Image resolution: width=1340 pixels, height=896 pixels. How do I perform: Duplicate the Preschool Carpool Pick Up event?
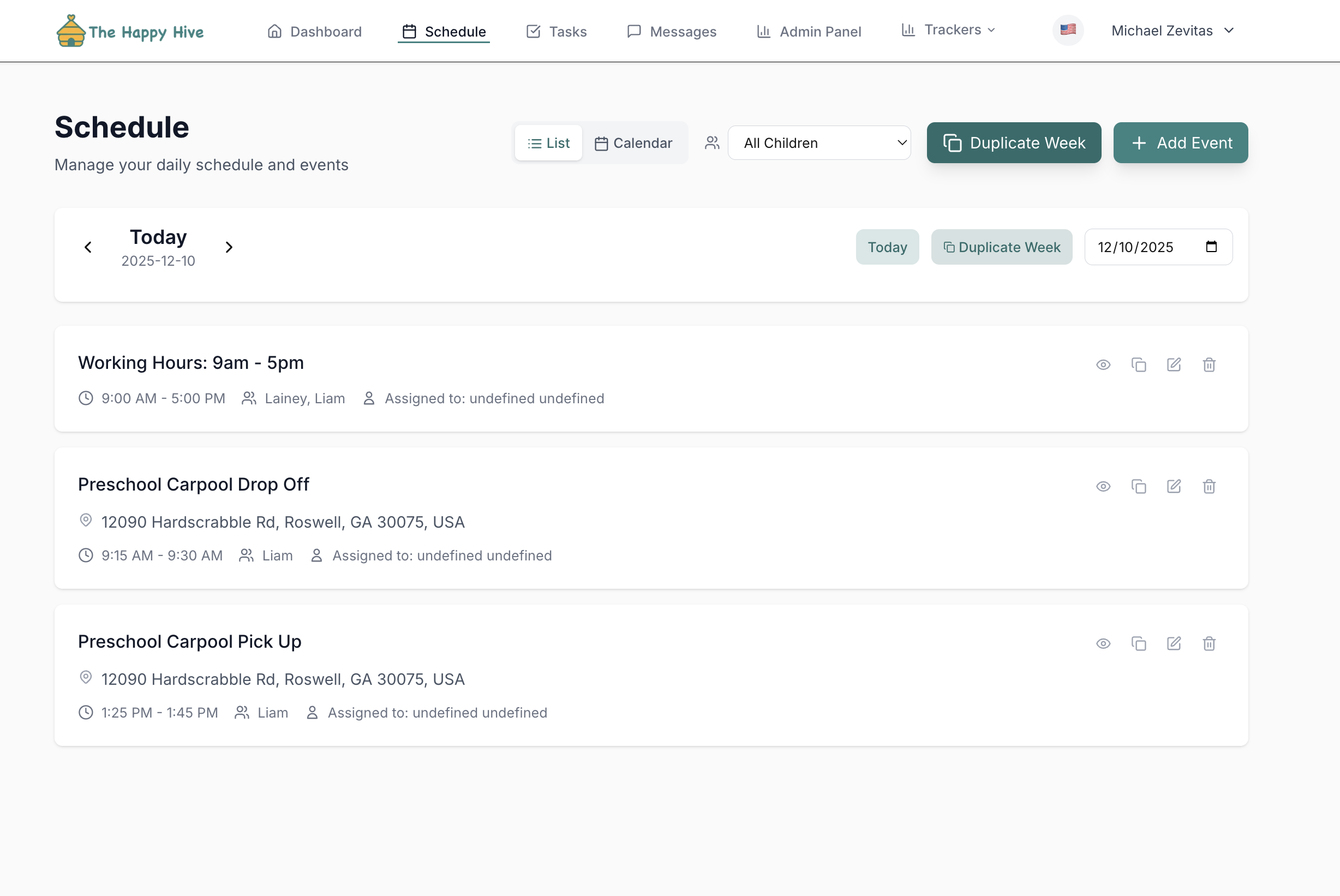(x=1138, y=643)
